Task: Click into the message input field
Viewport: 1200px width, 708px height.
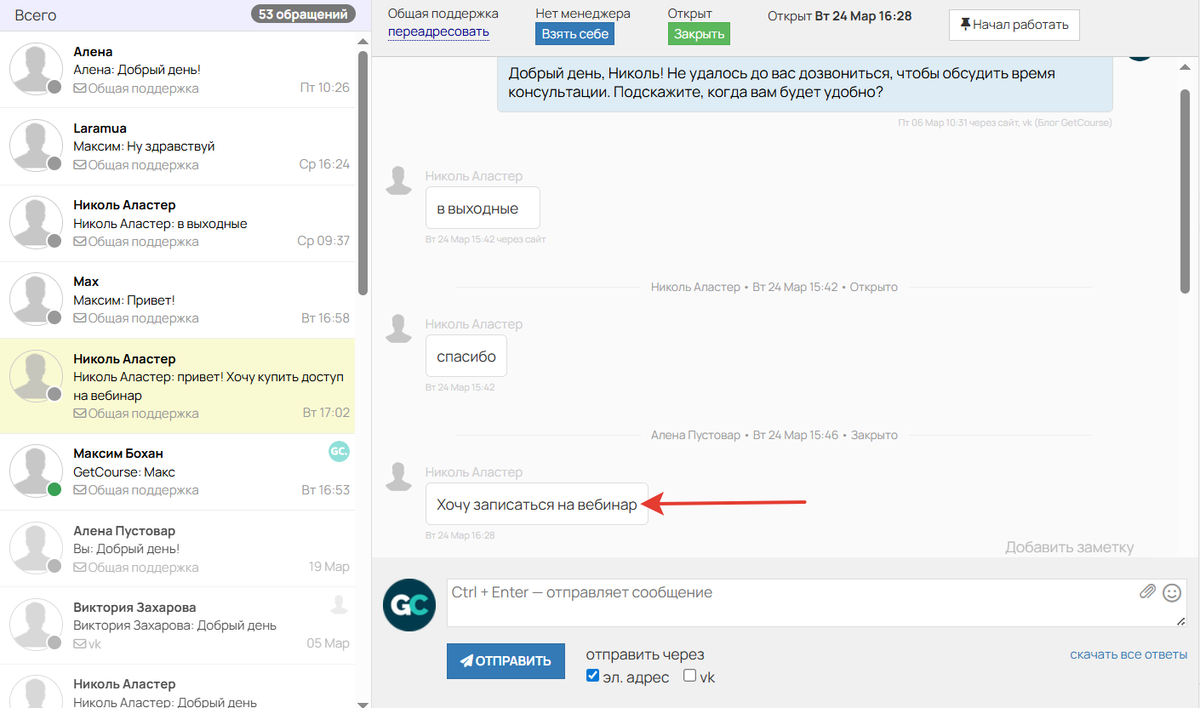Action: [x=790, y=603]
